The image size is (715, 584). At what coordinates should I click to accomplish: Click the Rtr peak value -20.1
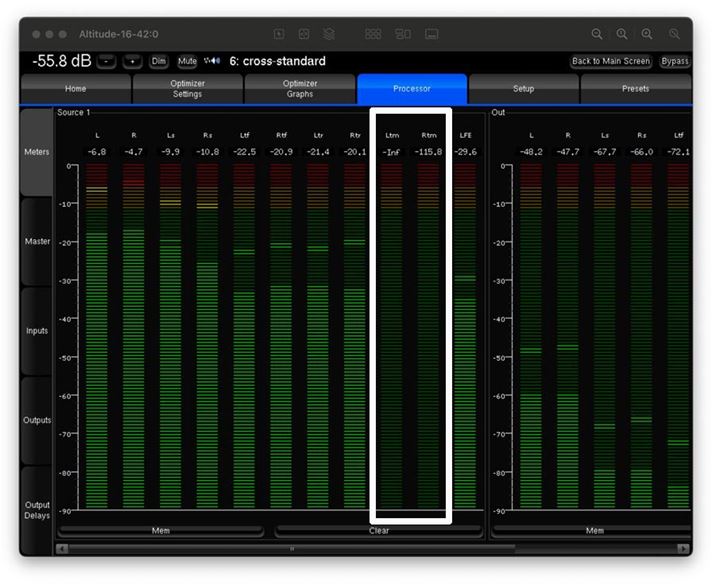(355, 152)
